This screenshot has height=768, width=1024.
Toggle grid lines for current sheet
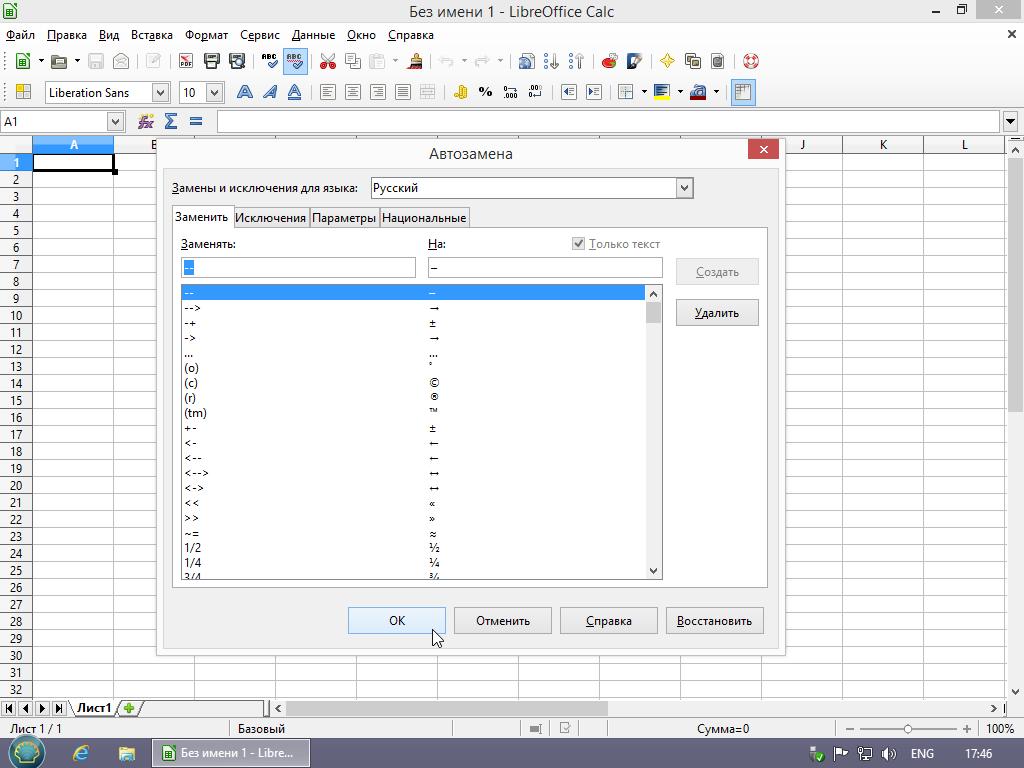click(x=743, y=92)
